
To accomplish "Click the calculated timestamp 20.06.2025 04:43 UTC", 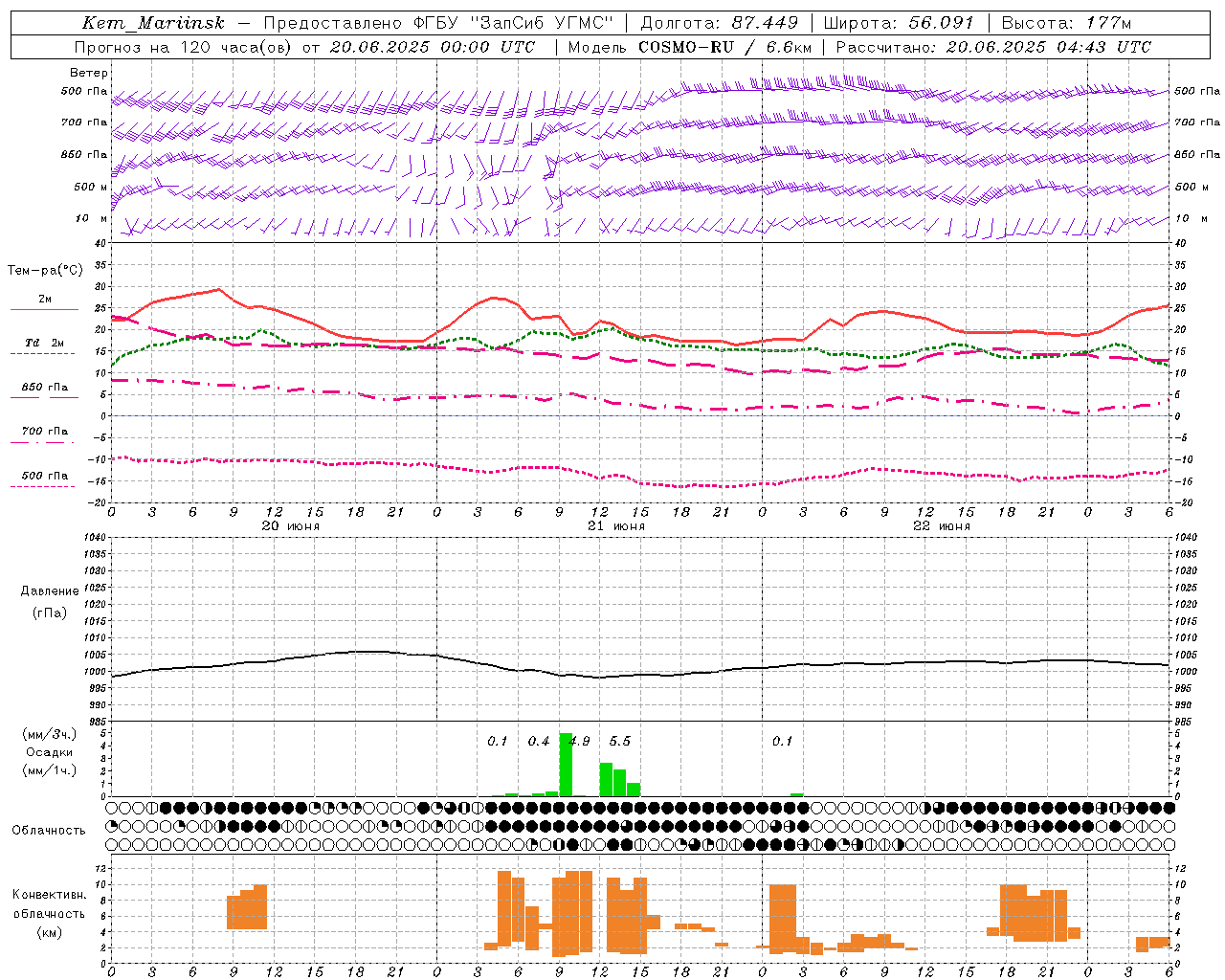I will [x=1049, y=47].
